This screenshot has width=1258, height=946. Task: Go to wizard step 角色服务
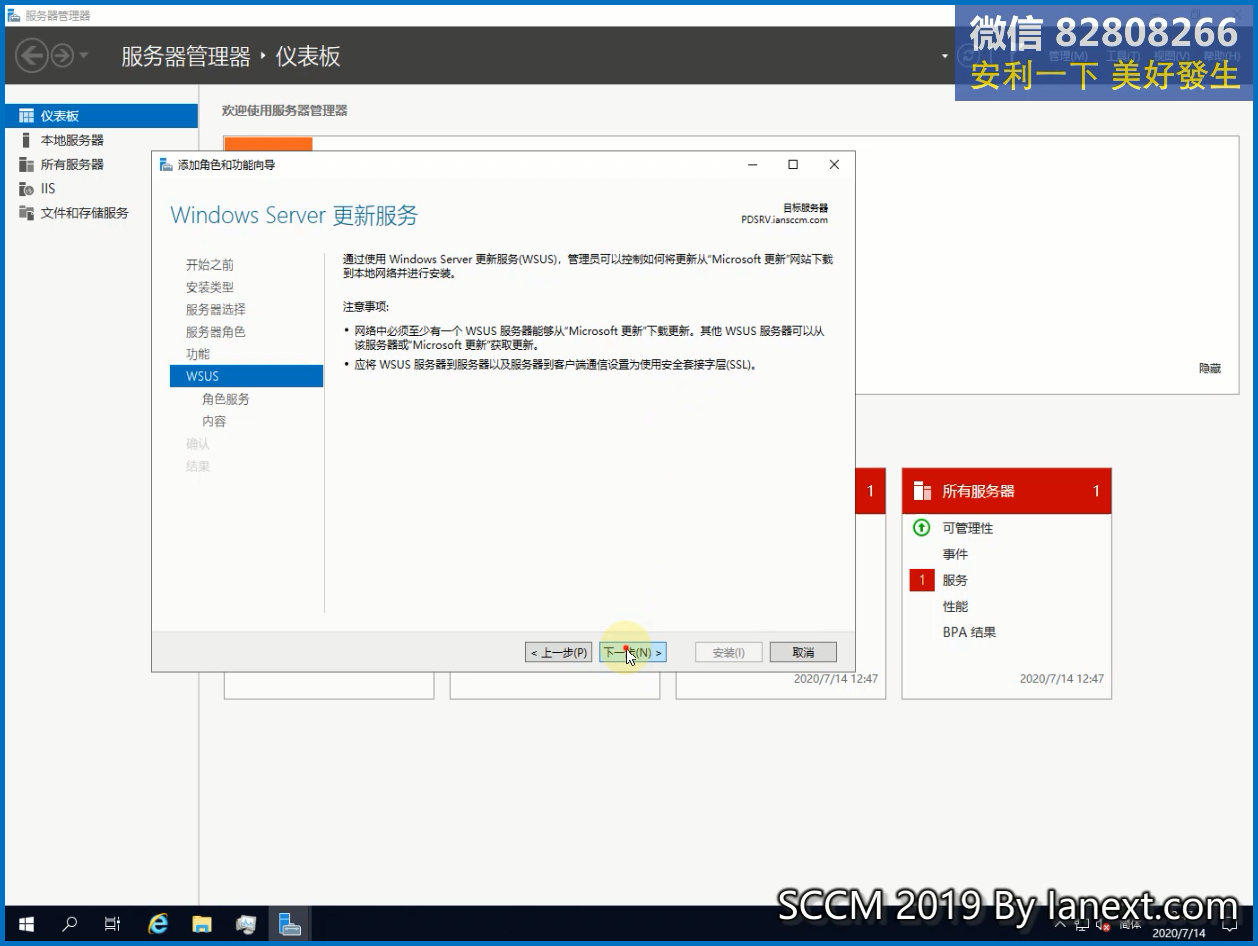coord(225,399)
